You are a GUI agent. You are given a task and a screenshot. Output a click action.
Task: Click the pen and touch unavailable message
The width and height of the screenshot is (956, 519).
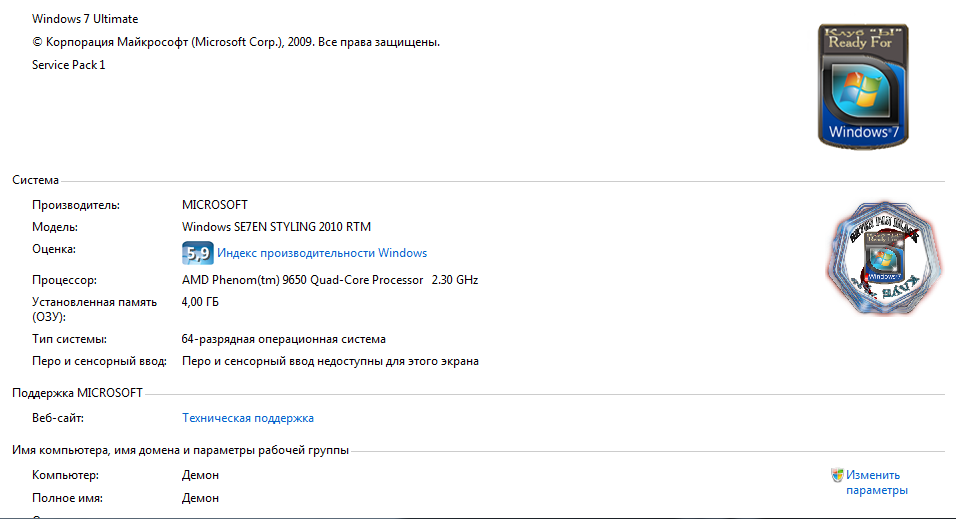coord(330,361)
